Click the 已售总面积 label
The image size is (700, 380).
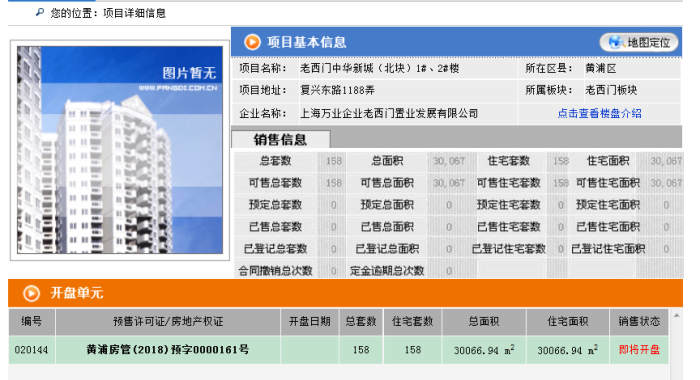pos(387,226)
